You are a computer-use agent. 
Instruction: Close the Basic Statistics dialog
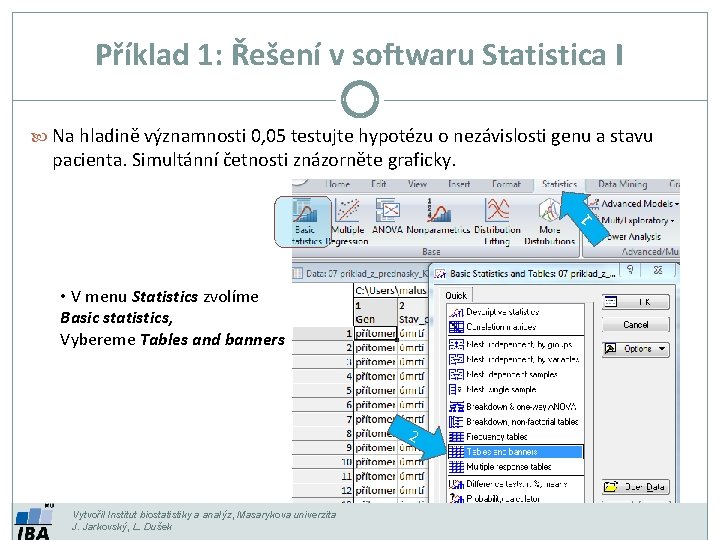tap(658, 270)
